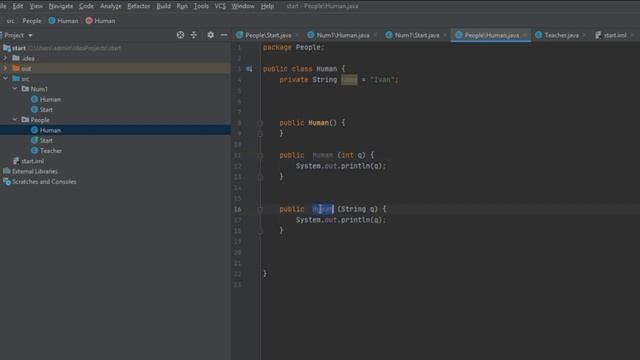
Task: Click the start.iml file icon in tree
Action: point(16,161)
